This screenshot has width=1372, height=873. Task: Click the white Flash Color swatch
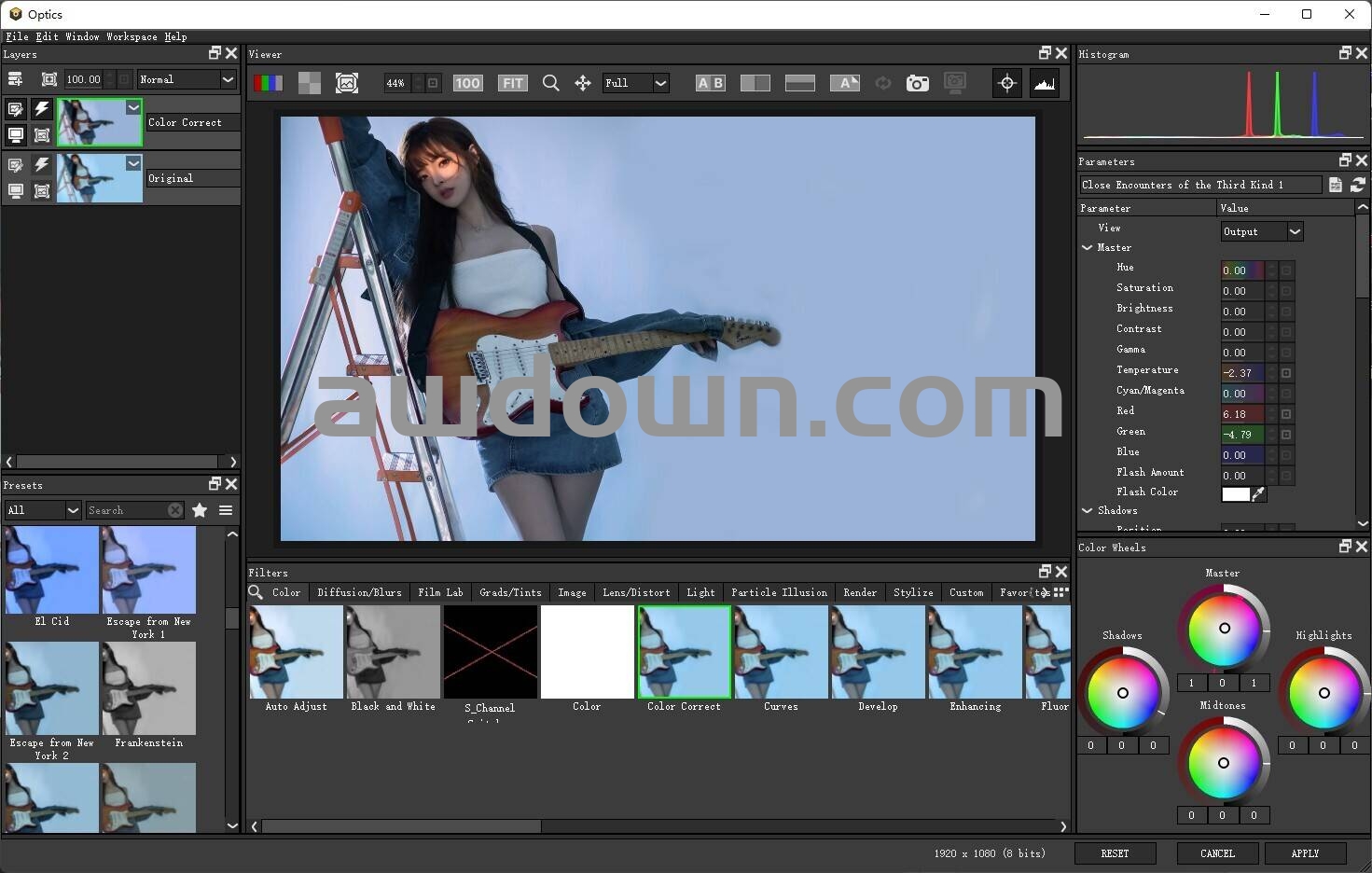(x=1235, y=494)
